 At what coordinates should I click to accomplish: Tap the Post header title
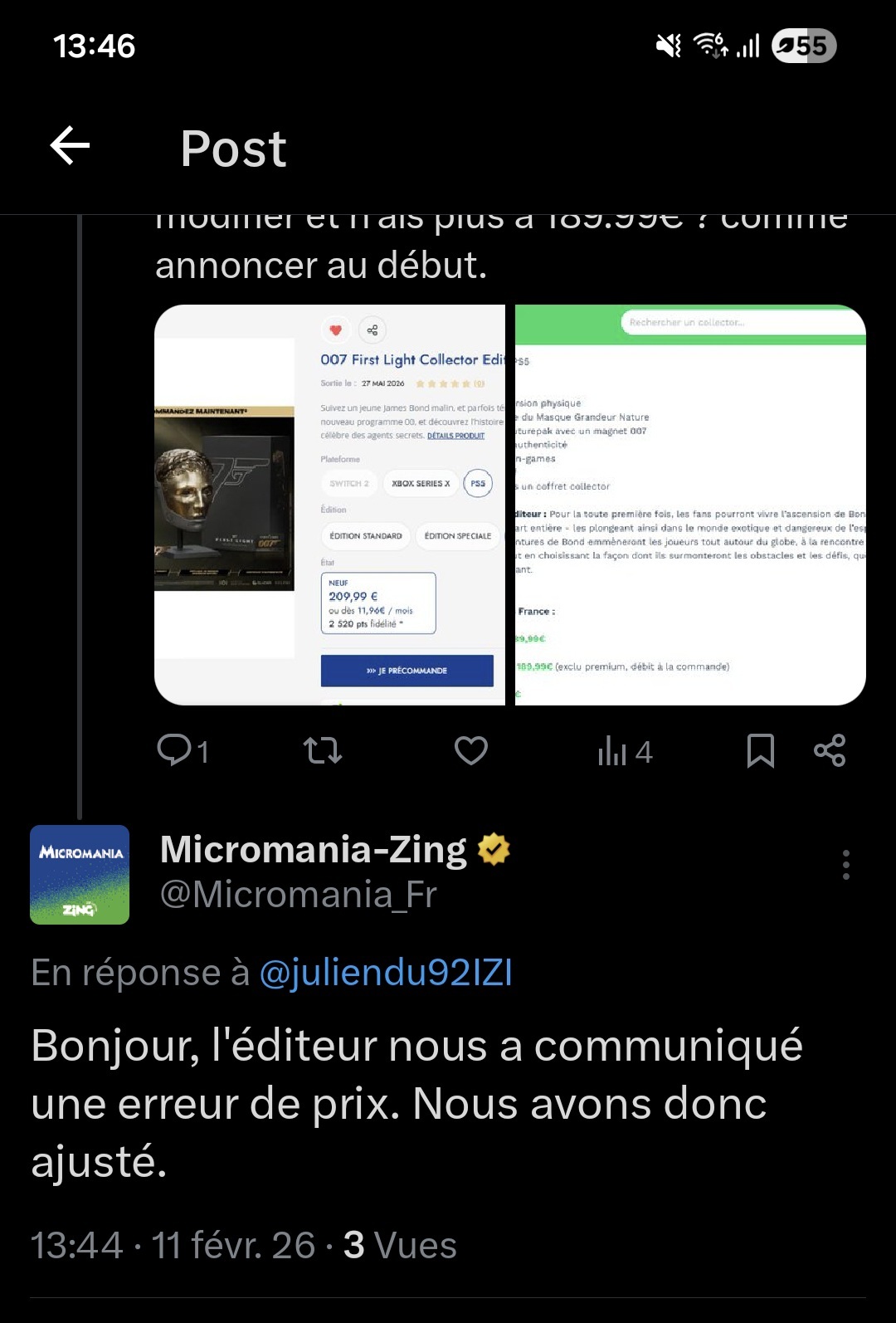point(234,149)
